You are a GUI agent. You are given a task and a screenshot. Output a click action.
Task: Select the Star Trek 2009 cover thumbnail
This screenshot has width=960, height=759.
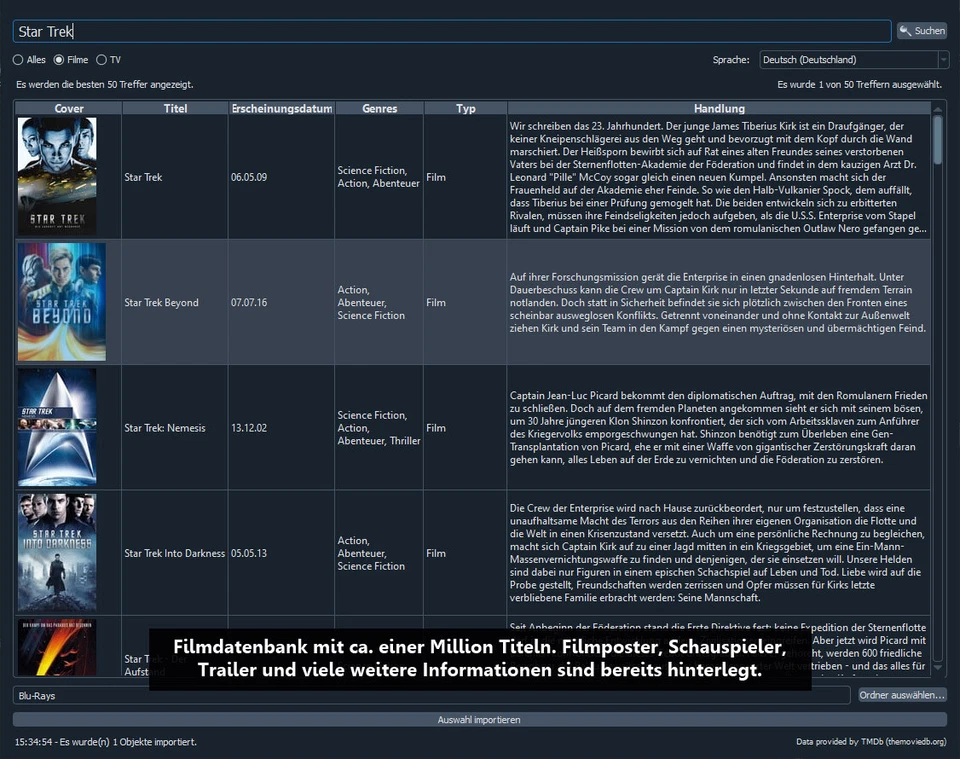coord(57,176)
